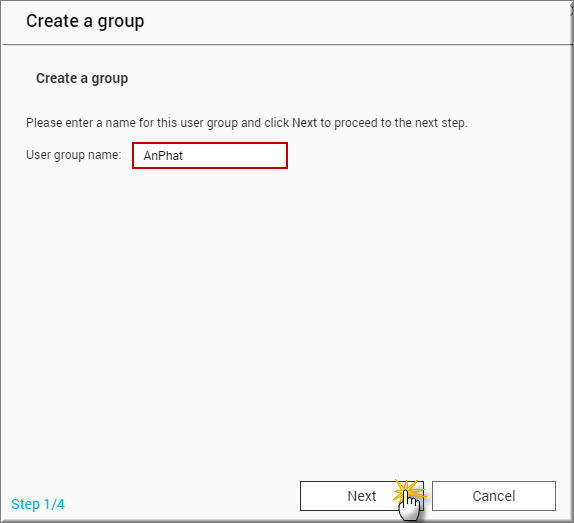The height and width of the screenshot is (523, 574).
Task: Click the title bar separator line area
Action: (286, 45)
